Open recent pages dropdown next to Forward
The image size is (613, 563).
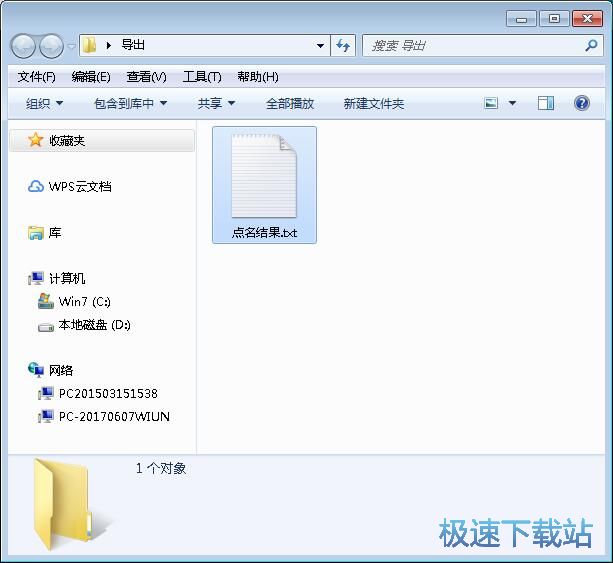point(71,47)
